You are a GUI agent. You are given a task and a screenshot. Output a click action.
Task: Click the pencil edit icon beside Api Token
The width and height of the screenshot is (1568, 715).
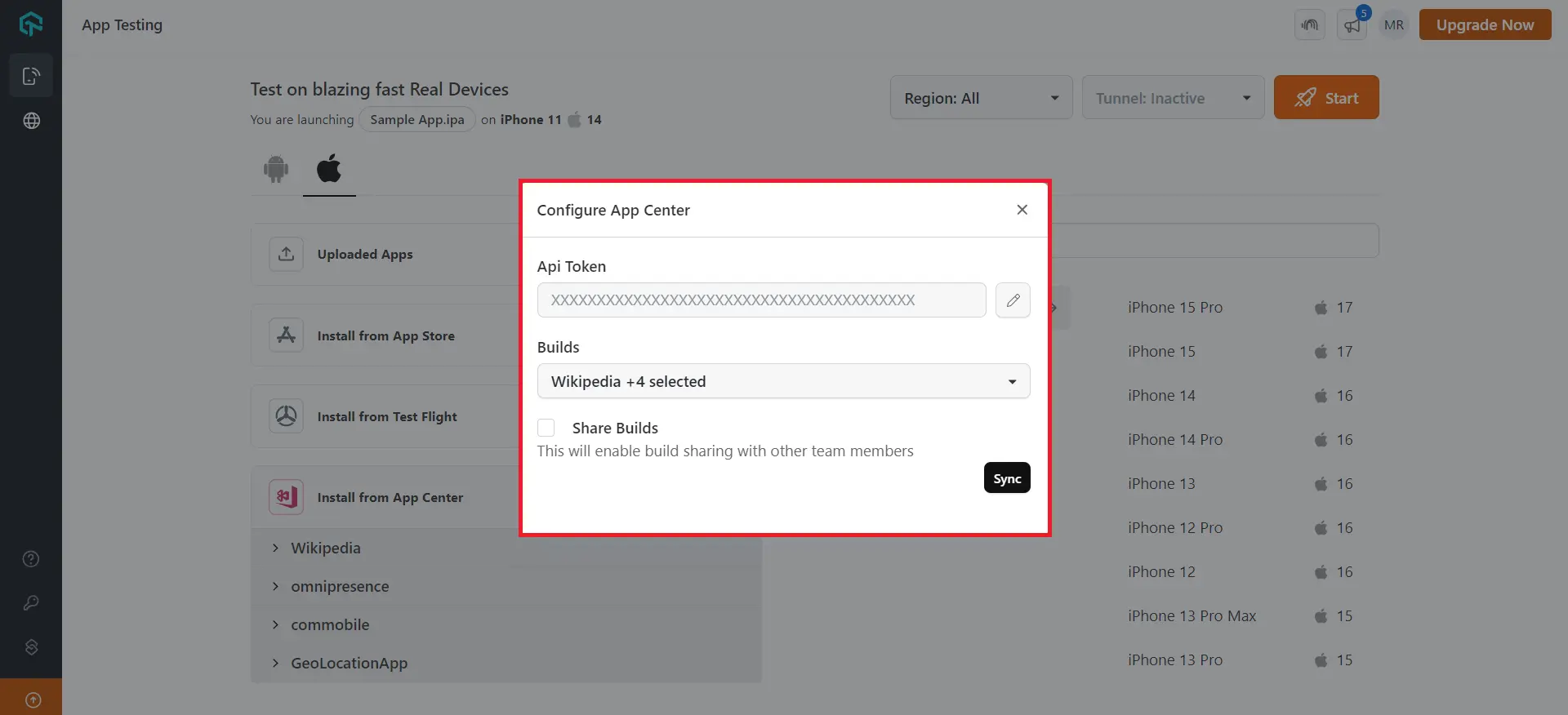(1013, 300)
